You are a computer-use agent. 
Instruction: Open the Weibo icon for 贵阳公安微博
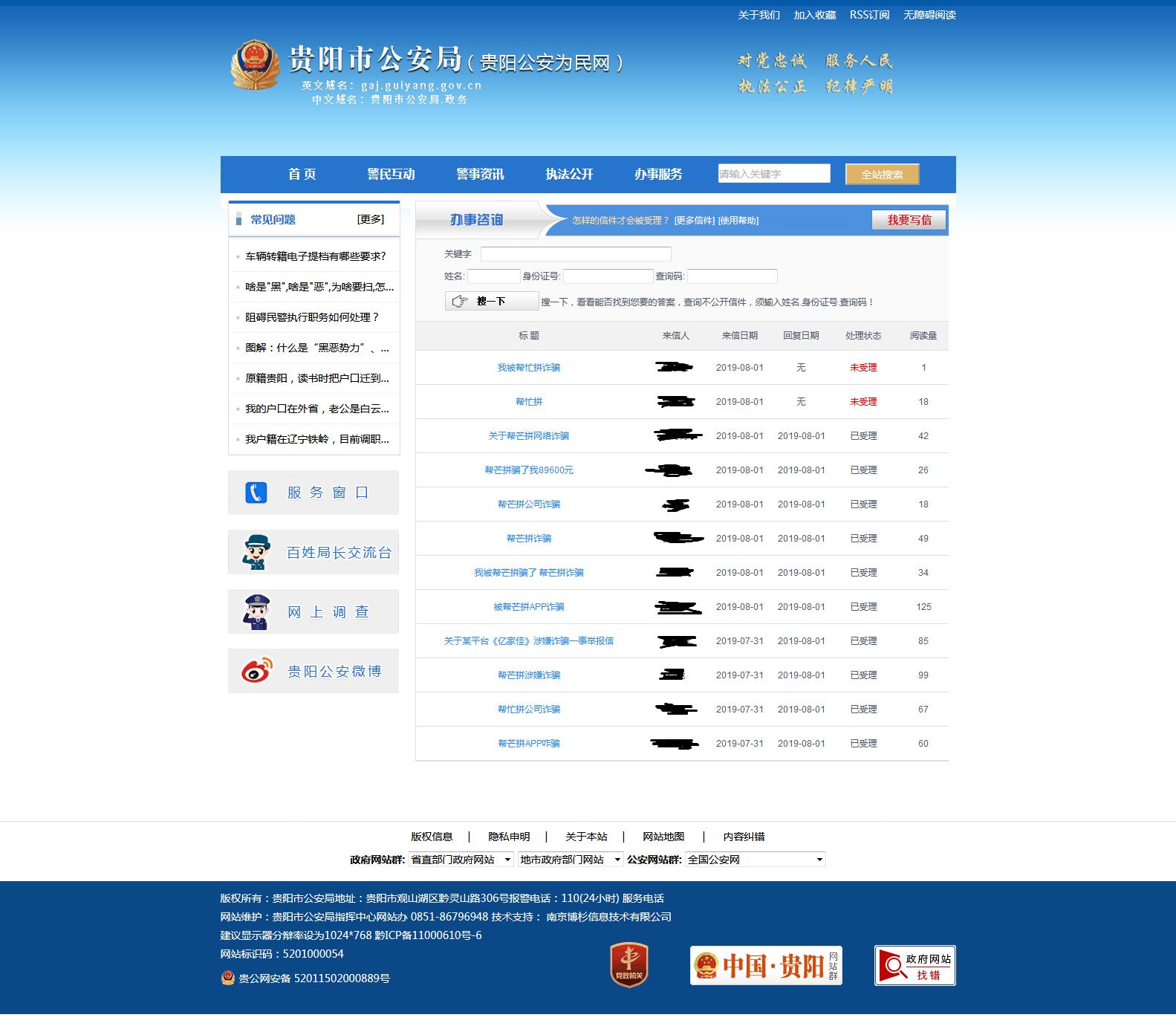pyautogui.click(x=256, y=671)
